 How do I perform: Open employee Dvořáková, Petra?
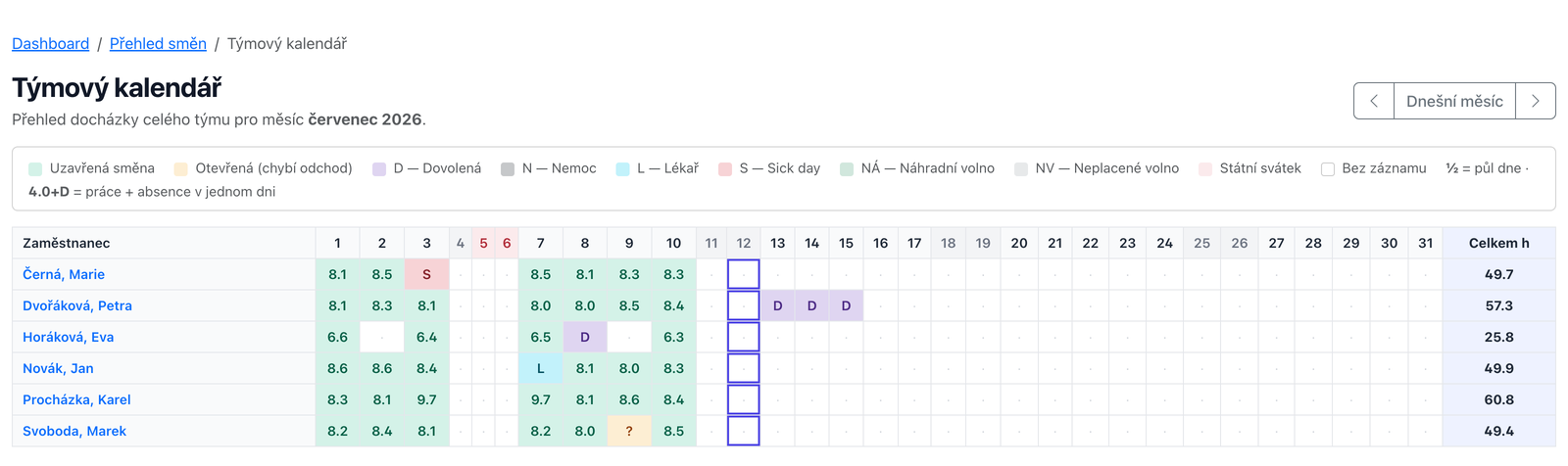click(x=77, y=305)
